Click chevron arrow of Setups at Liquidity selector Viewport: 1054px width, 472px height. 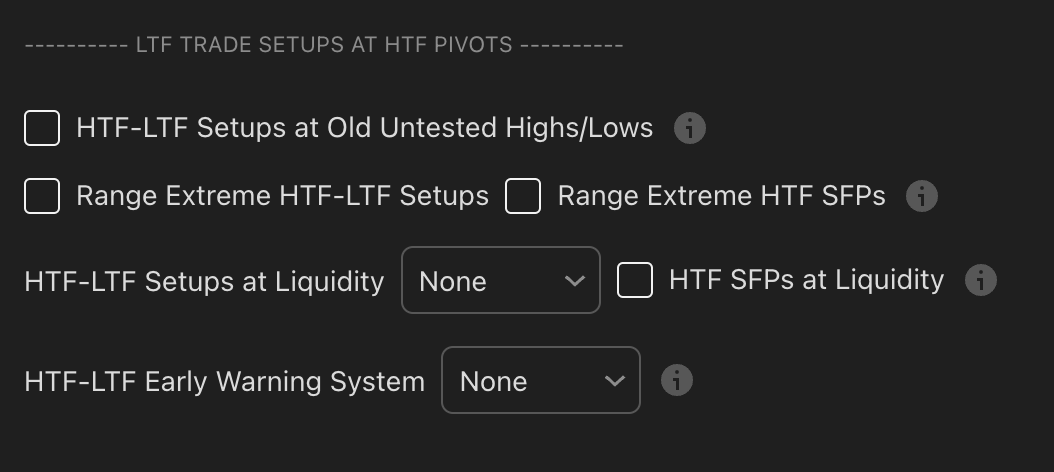click(x=574, y=281)
